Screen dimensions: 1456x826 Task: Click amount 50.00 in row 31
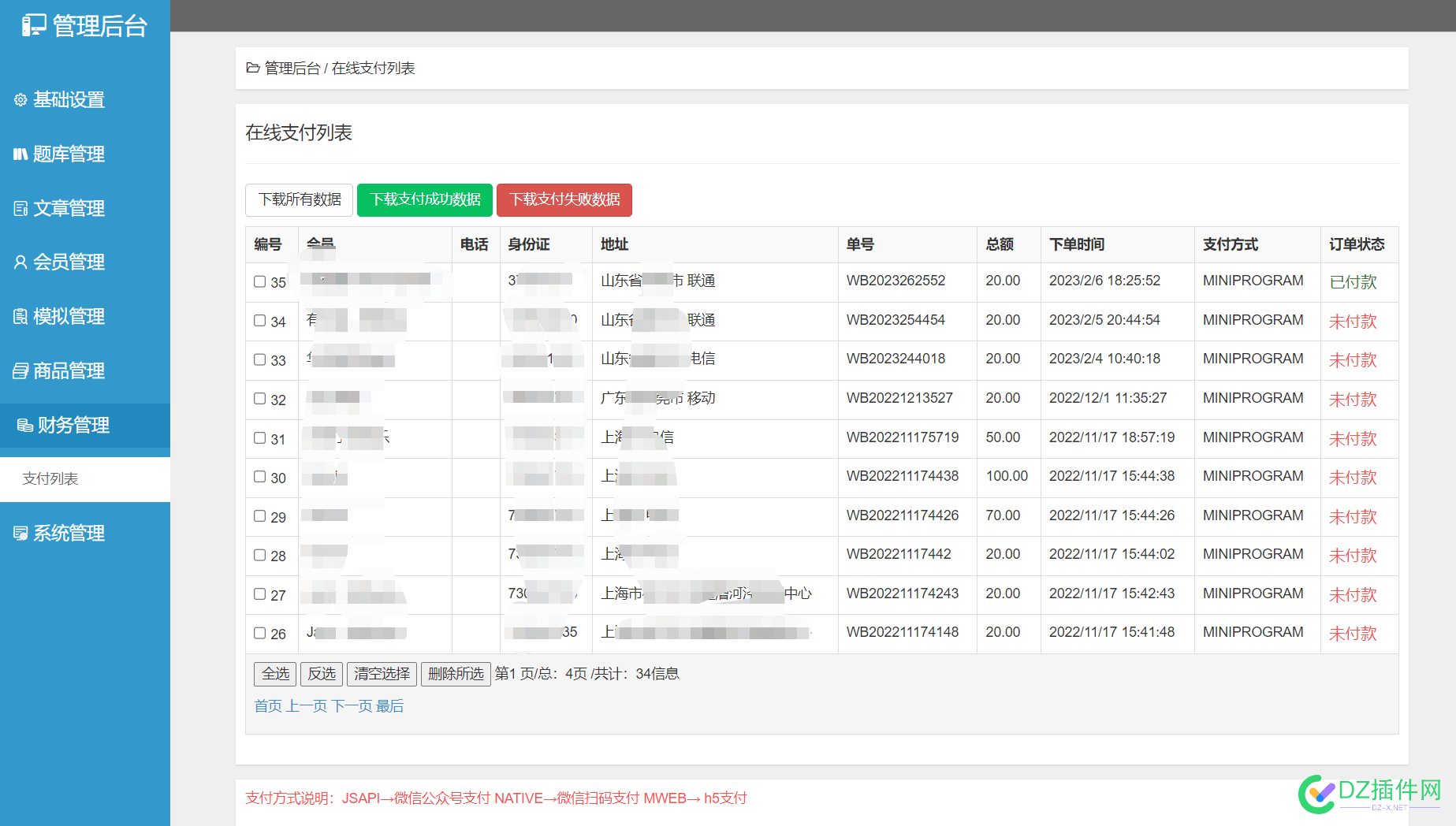pyautogui.click(x=1003, y=437)
